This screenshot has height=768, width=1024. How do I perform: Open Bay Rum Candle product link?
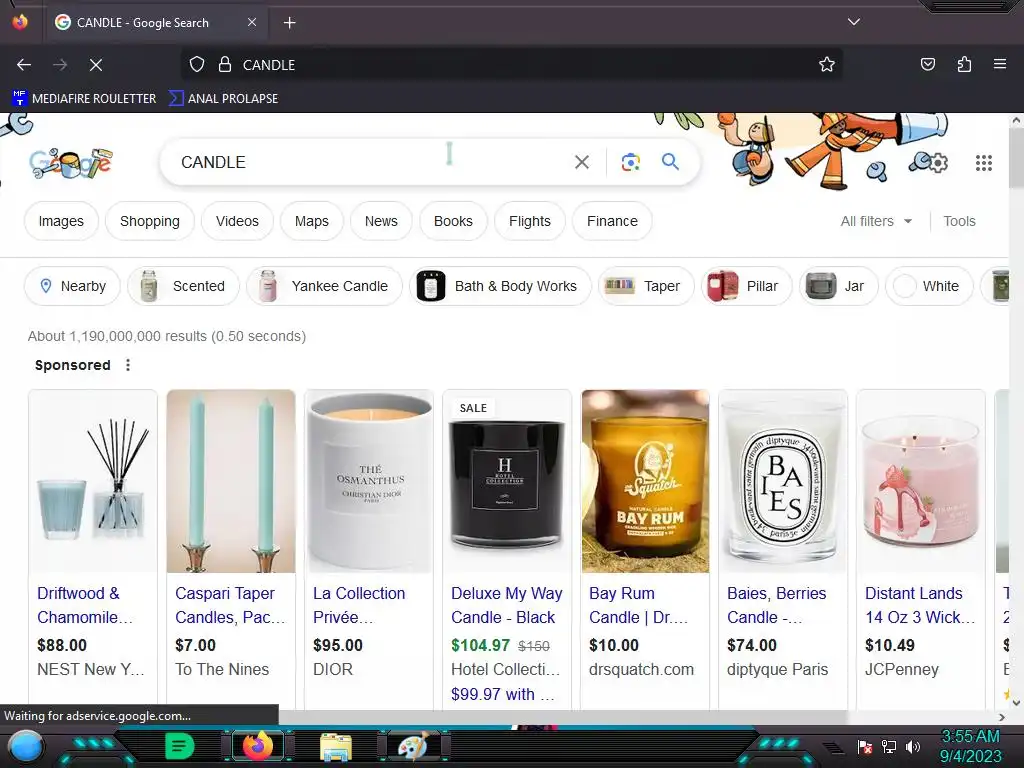click(638, 605)
